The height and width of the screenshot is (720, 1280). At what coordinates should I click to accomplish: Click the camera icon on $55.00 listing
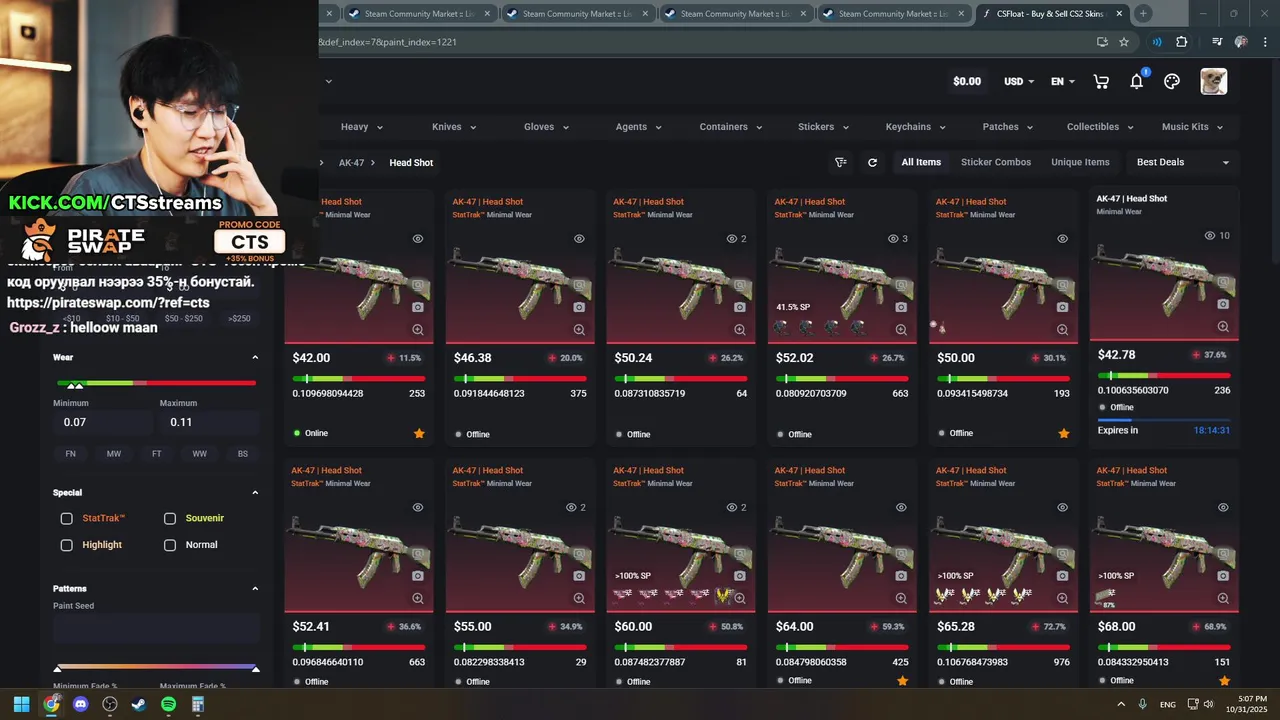[x=579, y=576]
